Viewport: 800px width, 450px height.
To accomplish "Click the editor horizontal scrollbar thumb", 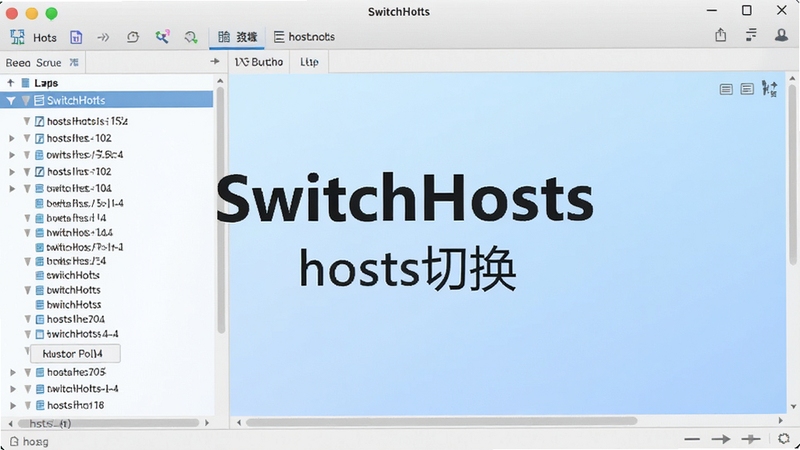I will [x=441, y=421].
